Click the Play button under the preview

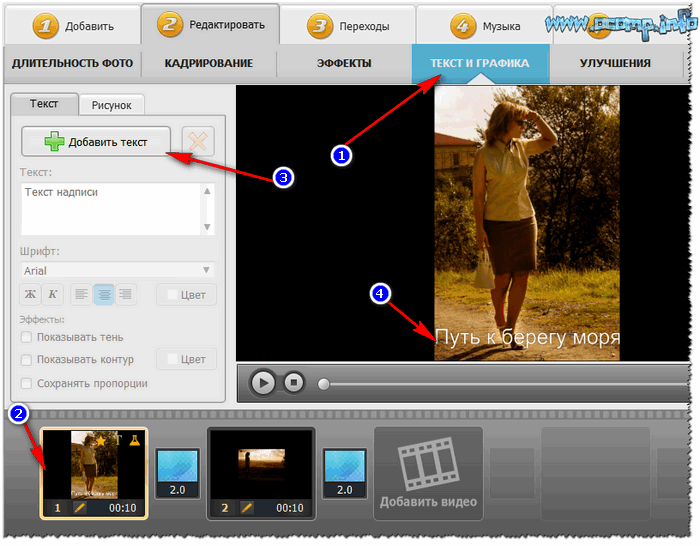point(262,382)
